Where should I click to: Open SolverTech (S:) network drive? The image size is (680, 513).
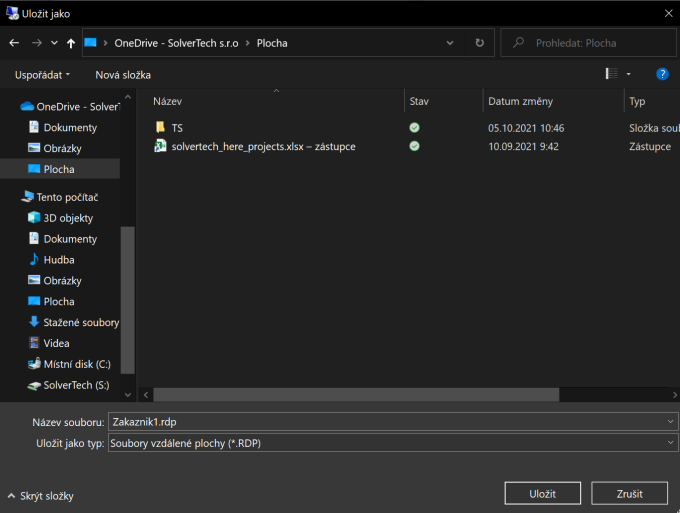[x=76, y=385]
